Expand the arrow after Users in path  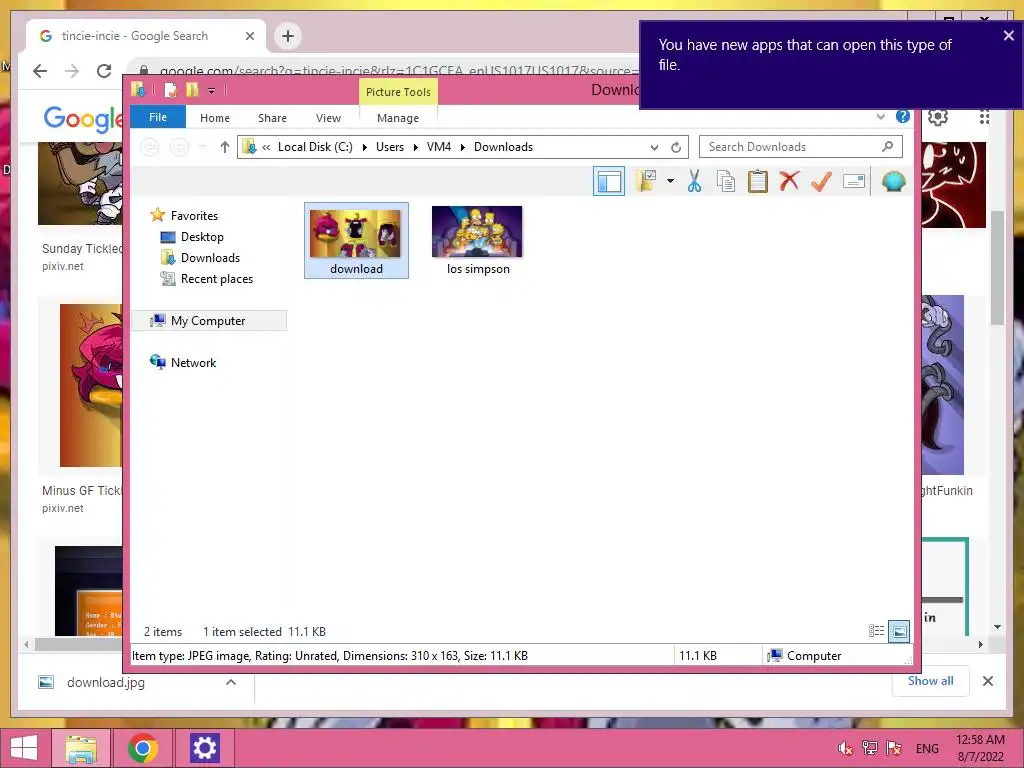[x=415, y=147]
